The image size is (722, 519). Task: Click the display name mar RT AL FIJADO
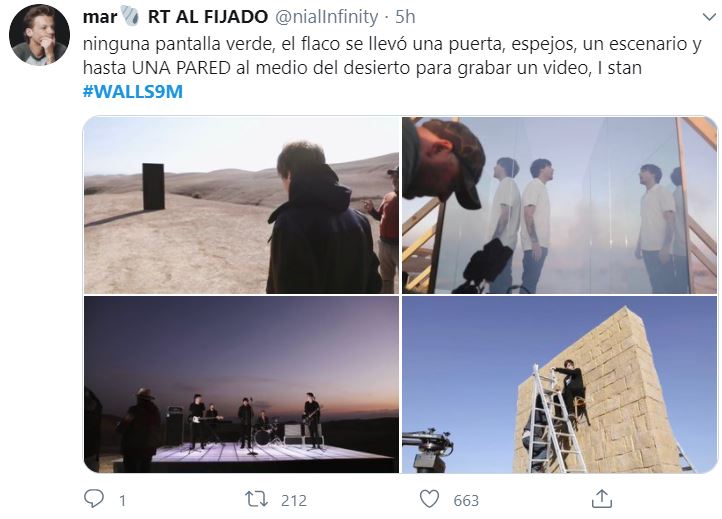tap(175, 17)
